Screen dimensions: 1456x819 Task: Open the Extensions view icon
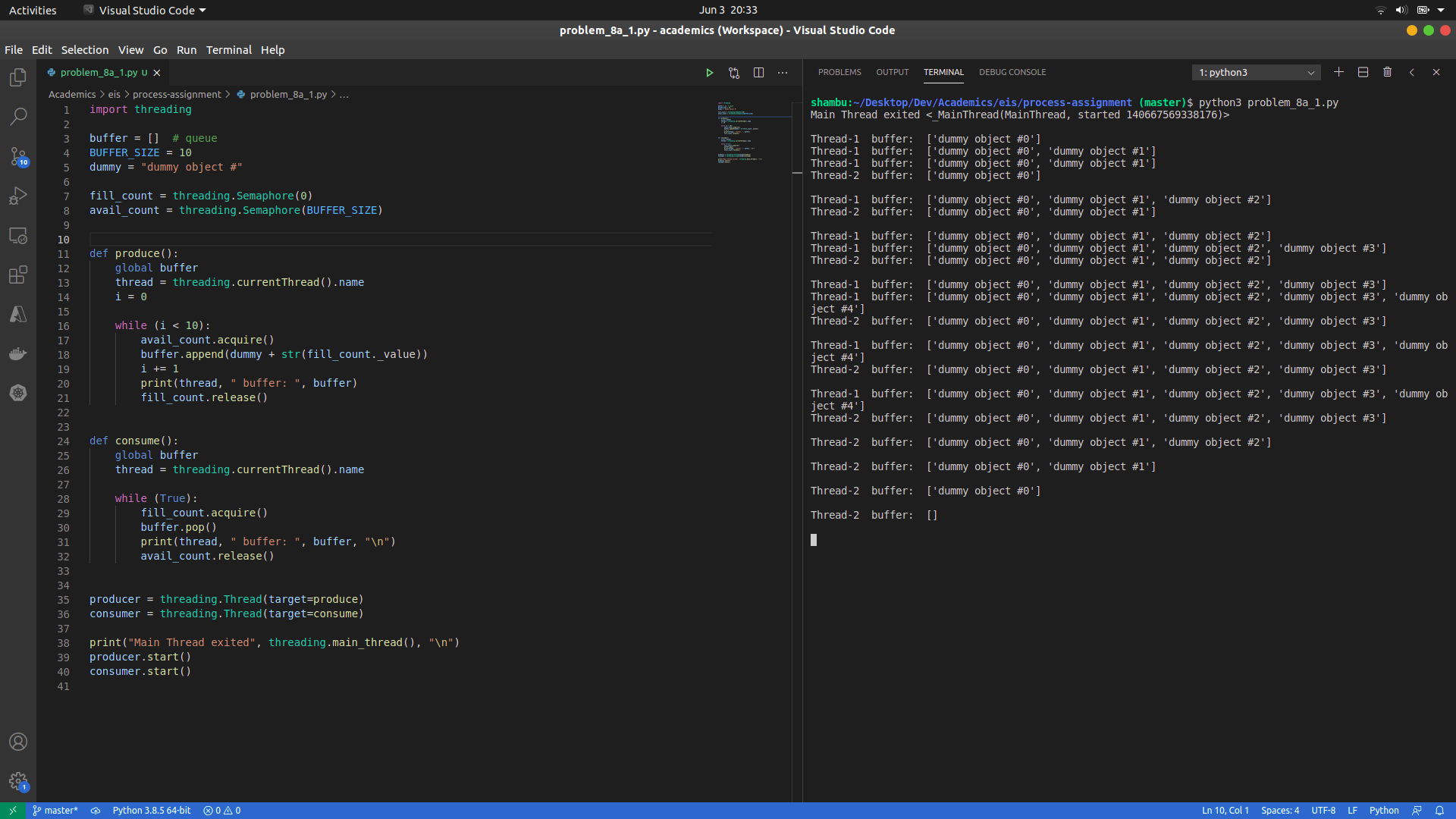[x=18, y=275]
